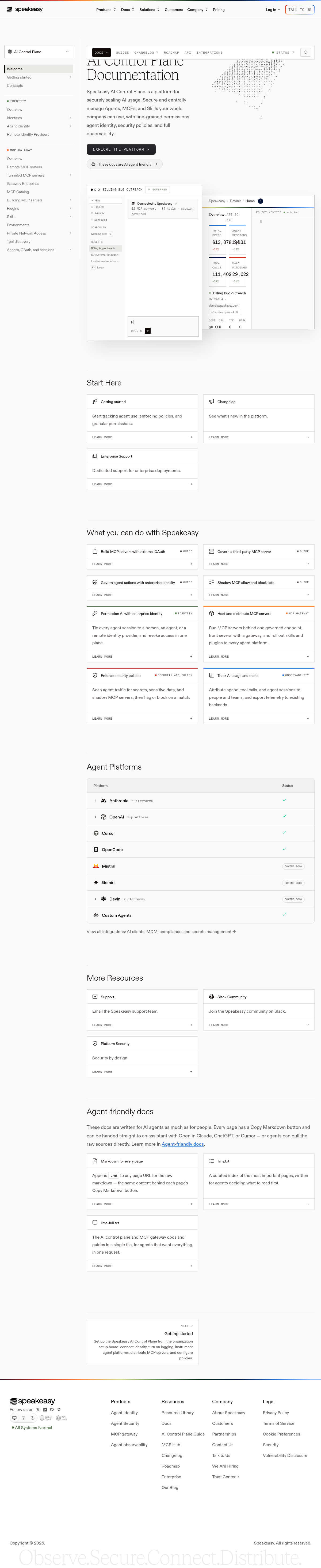Screen dimensions: 321x1568
Task: Open Pricing in the top navigation
Action: 219,10
